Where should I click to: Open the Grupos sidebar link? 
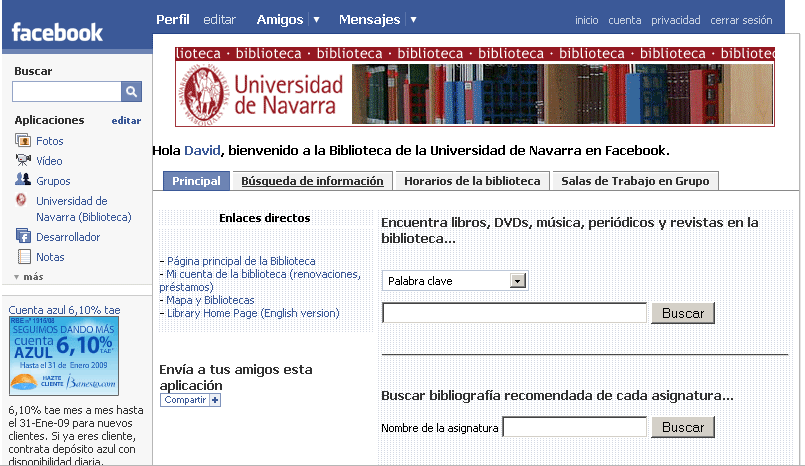point(53,181)
